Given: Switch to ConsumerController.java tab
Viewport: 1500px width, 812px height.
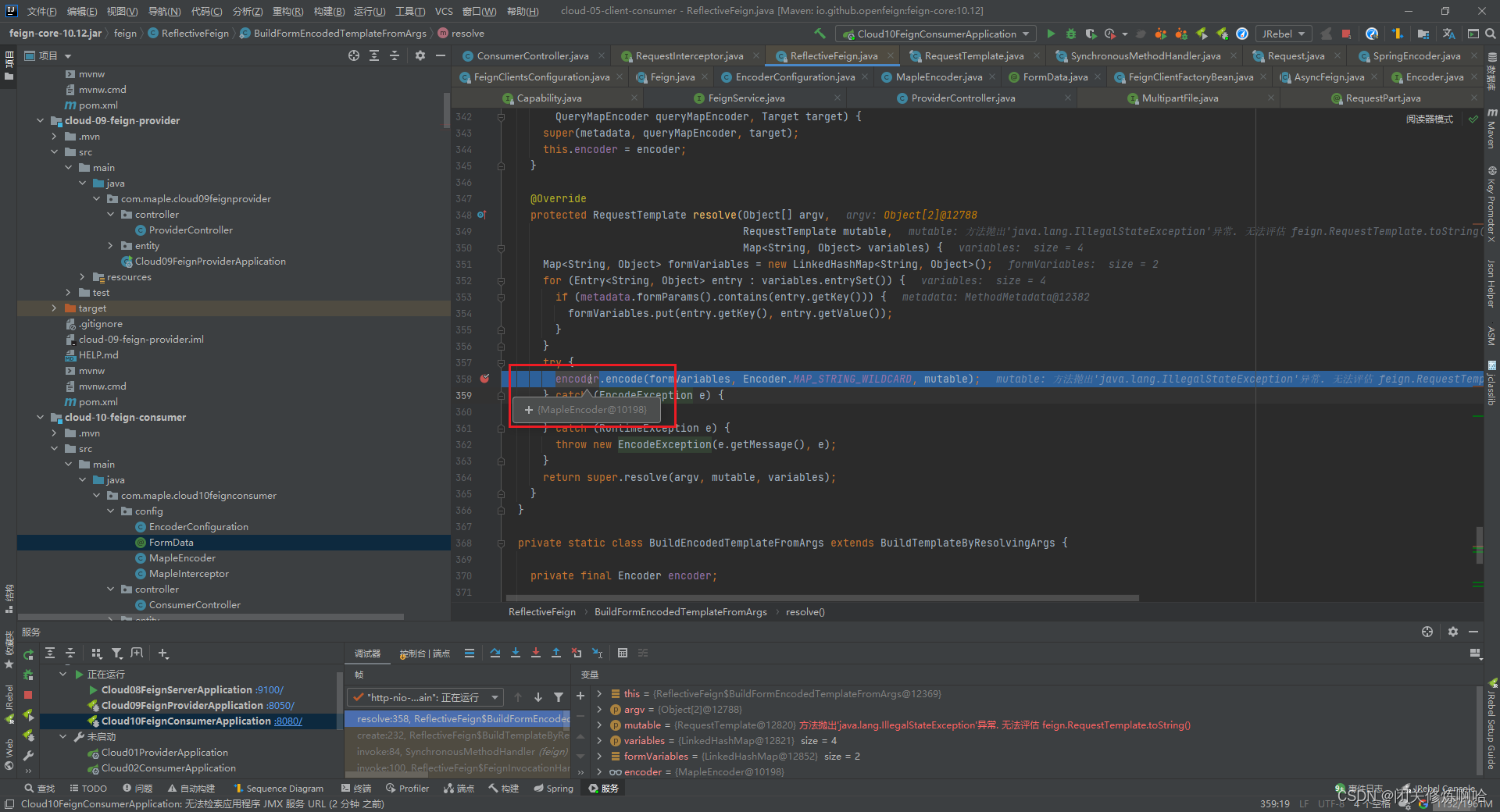Looking at the screenshot, I should [532, 55].
